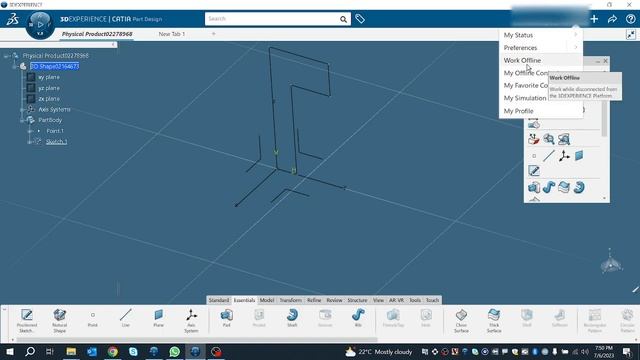The height and width of the screenshot is (360, 640).
Task: Select Sketch.1 in the tree
Action: pyautogui.click(x=56, y=142)
